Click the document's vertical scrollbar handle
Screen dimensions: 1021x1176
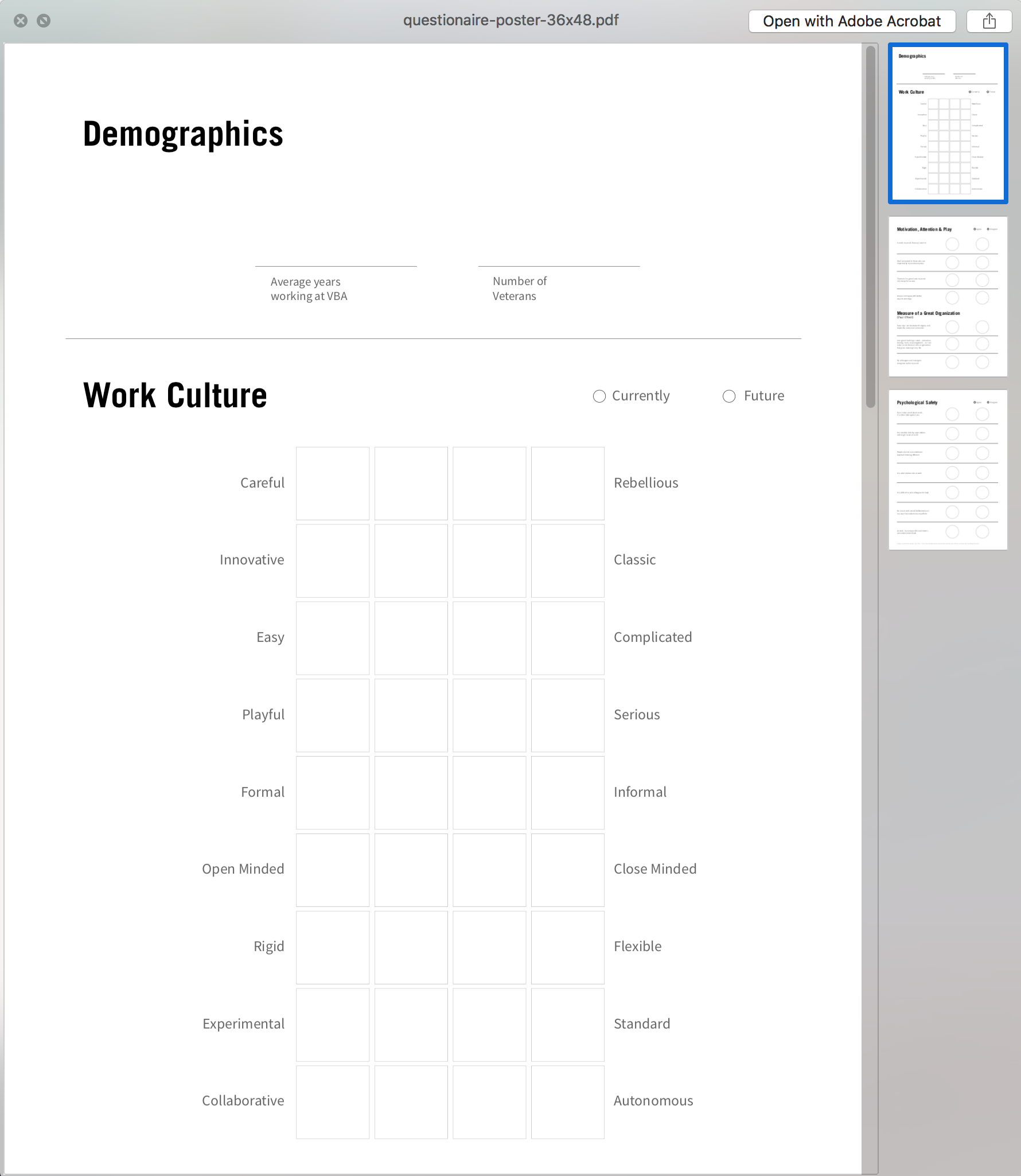[870, 227]
